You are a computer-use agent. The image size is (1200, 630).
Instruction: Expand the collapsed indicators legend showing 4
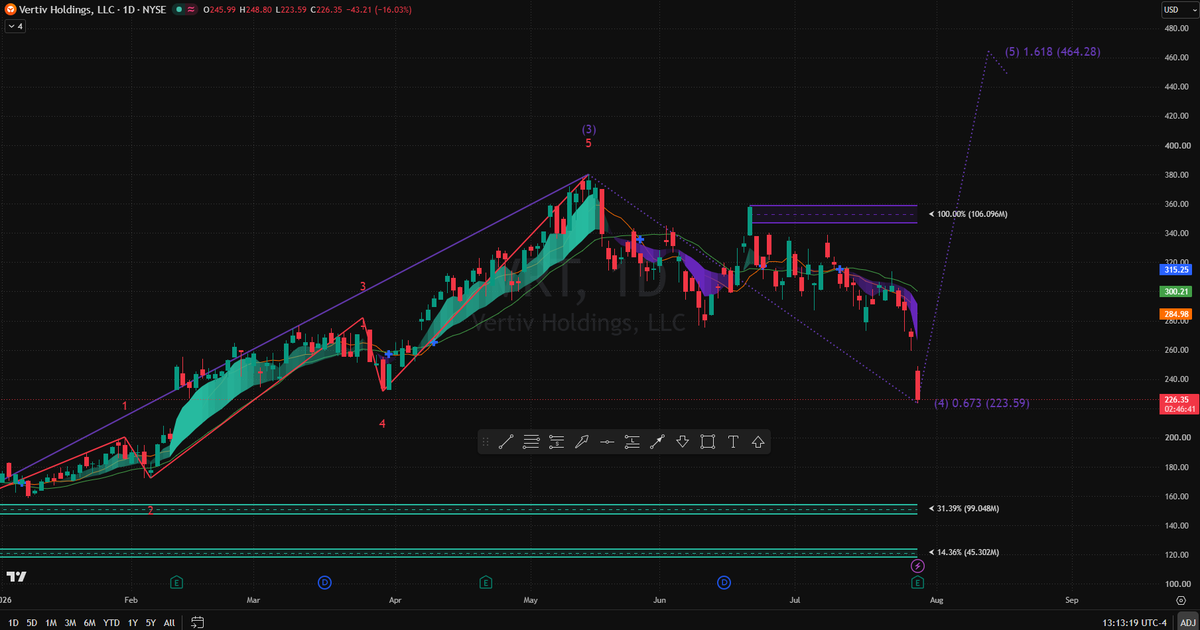click(14, 26)
